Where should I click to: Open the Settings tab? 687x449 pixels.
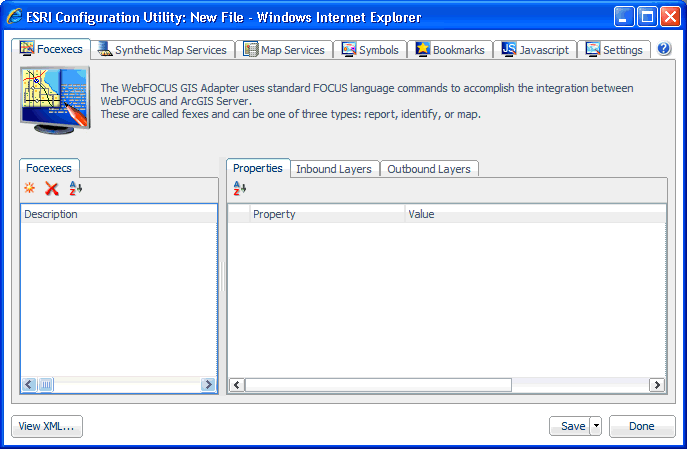coord(614,50)
